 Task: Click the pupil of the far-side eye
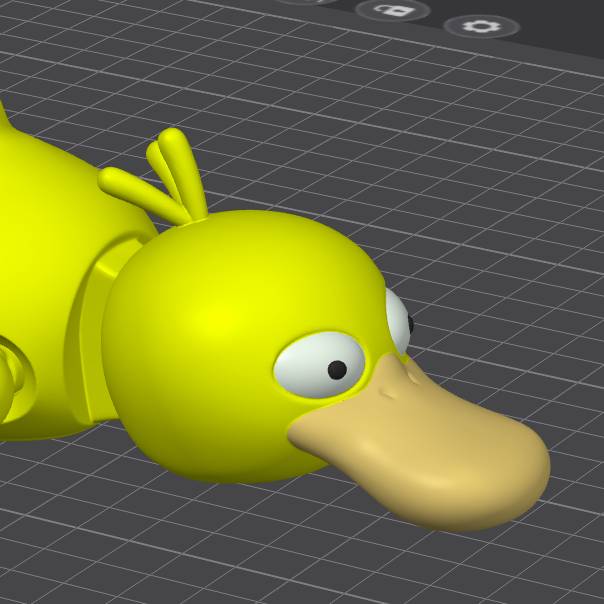[x=408, y=323]
